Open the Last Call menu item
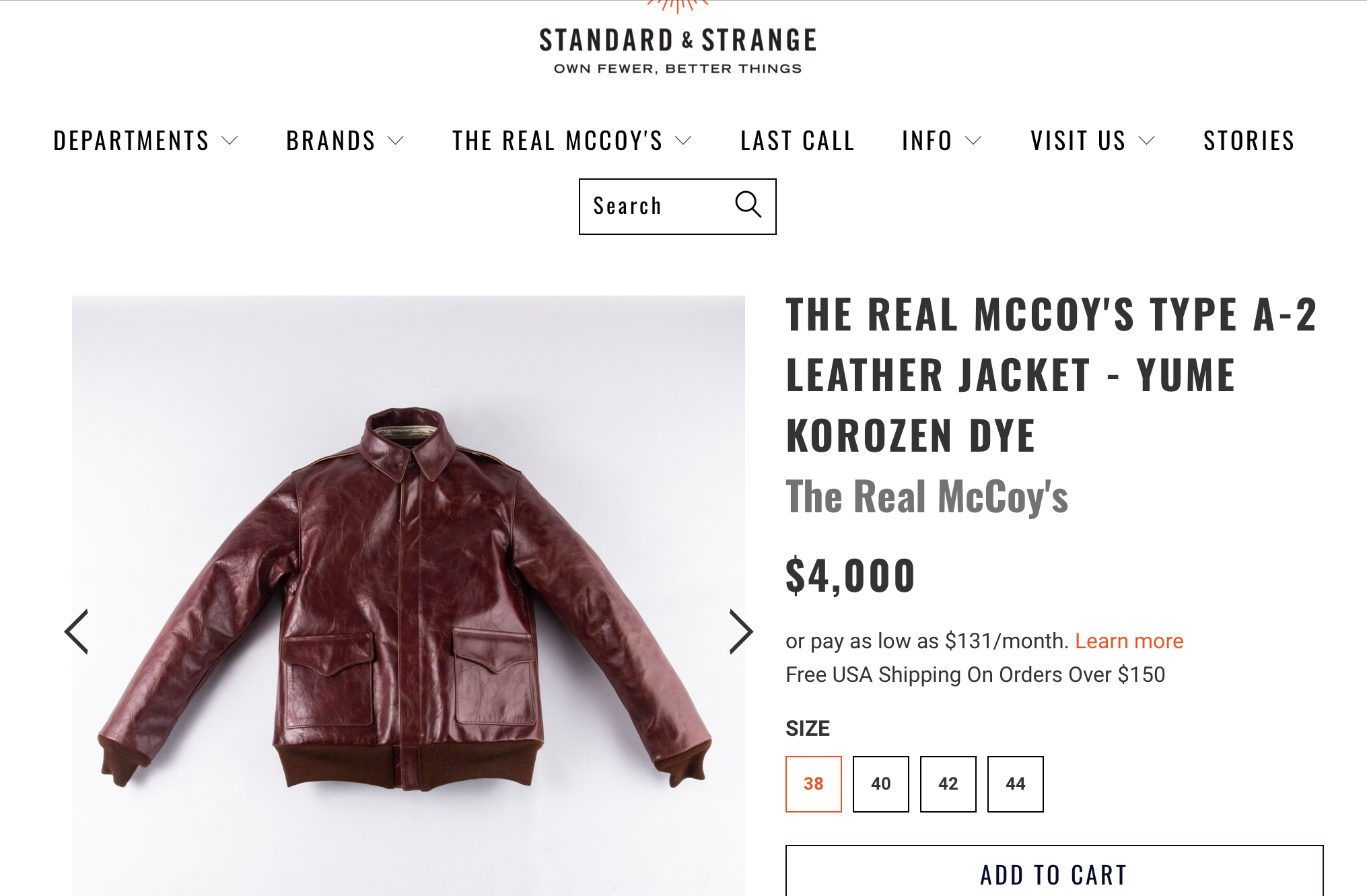Image resolution: width=1367 pixels, height=896 pixels. coord(798,141)
